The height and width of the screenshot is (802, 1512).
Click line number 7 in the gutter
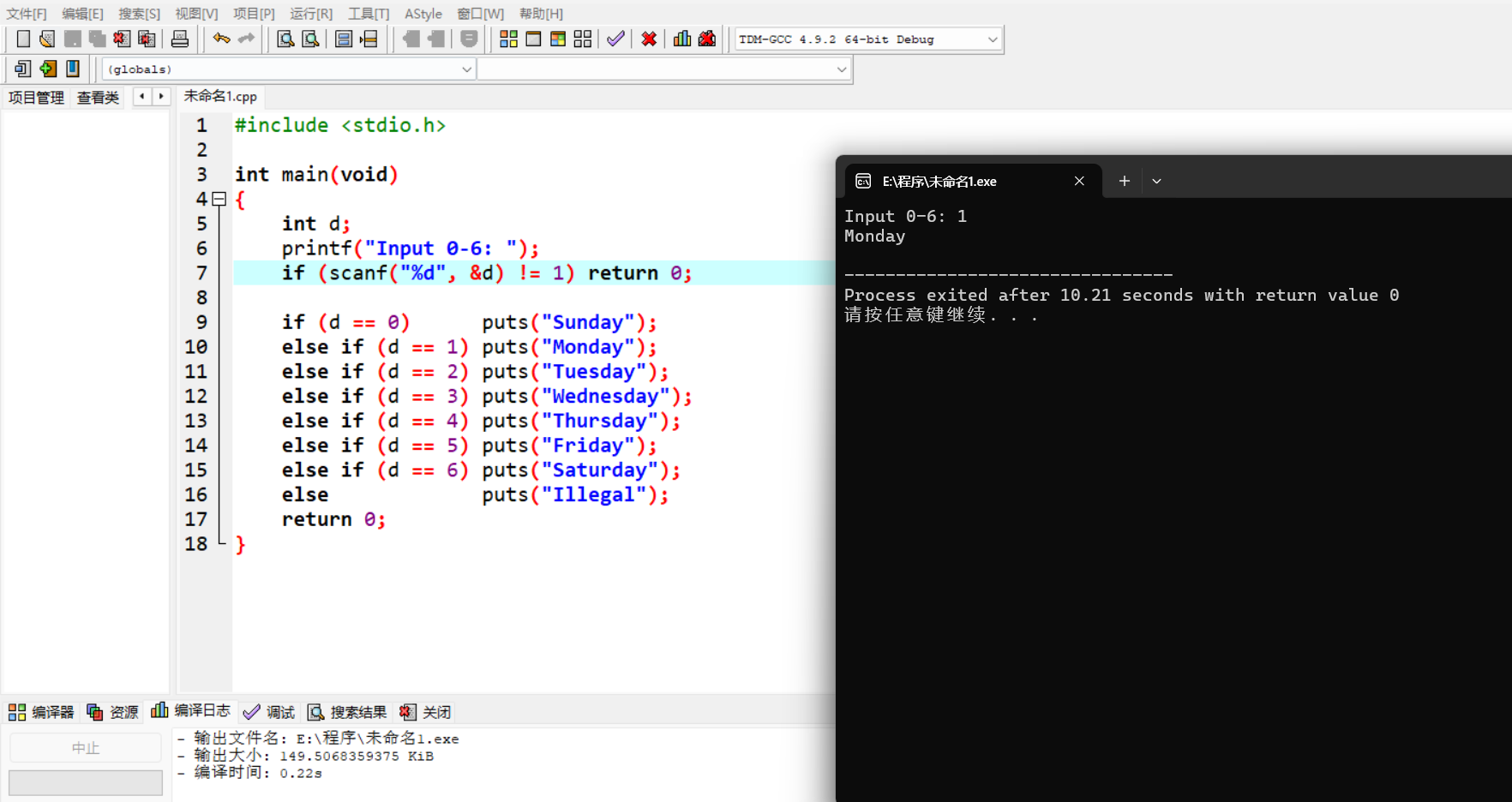click(201, 273)
